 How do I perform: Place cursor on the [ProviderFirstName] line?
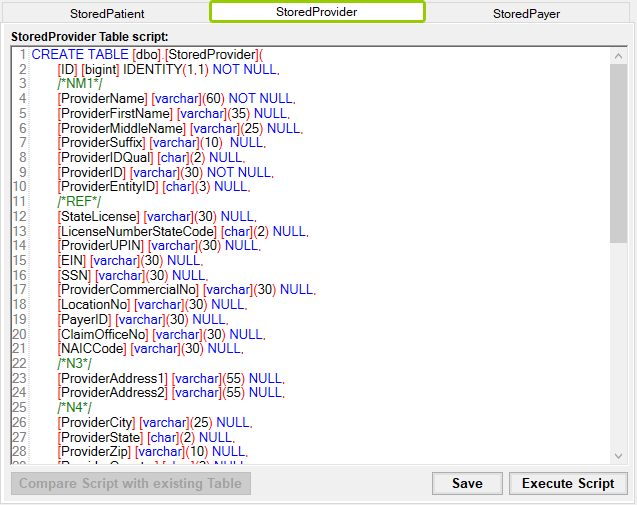173,113
